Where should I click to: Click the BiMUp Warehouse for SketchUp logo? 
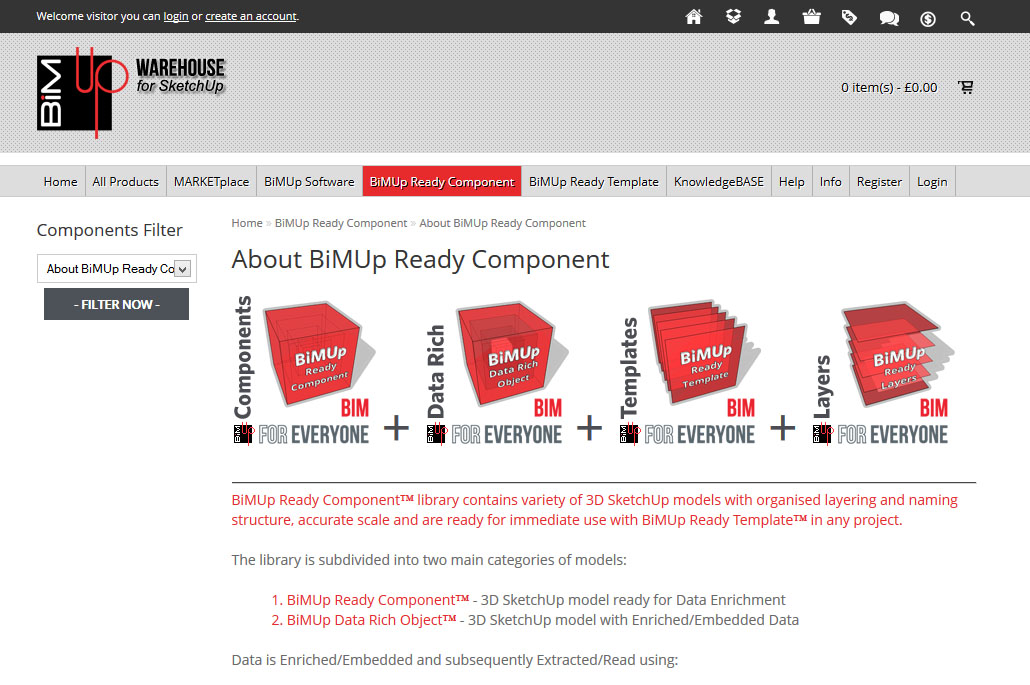(131, 93)
